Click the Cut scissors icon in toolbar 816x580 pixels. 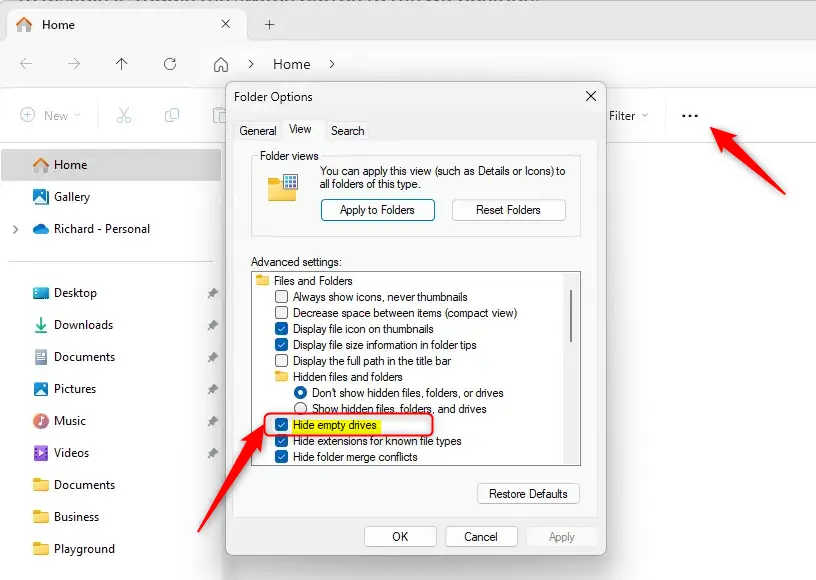click(x=124, y=116)
